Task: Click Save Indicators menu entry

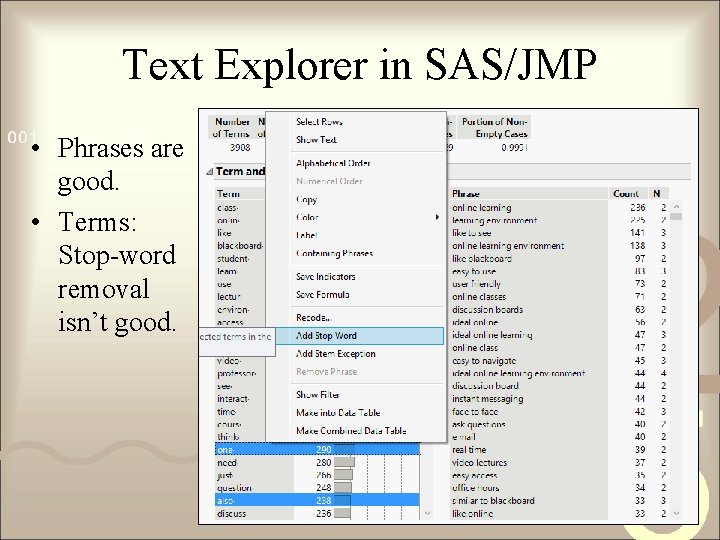Action: point(326,277)
